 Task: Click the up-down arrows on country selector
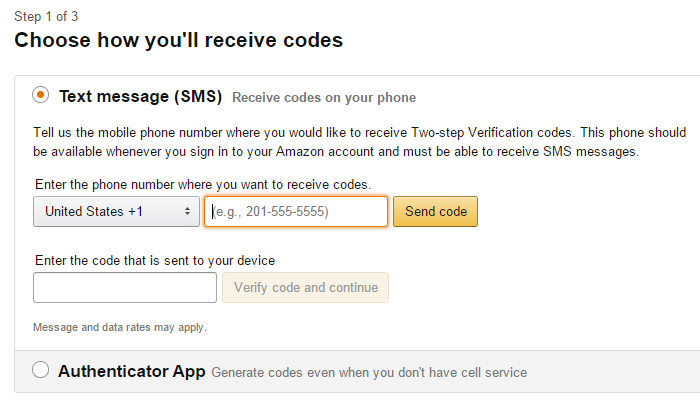pos(188,212)
